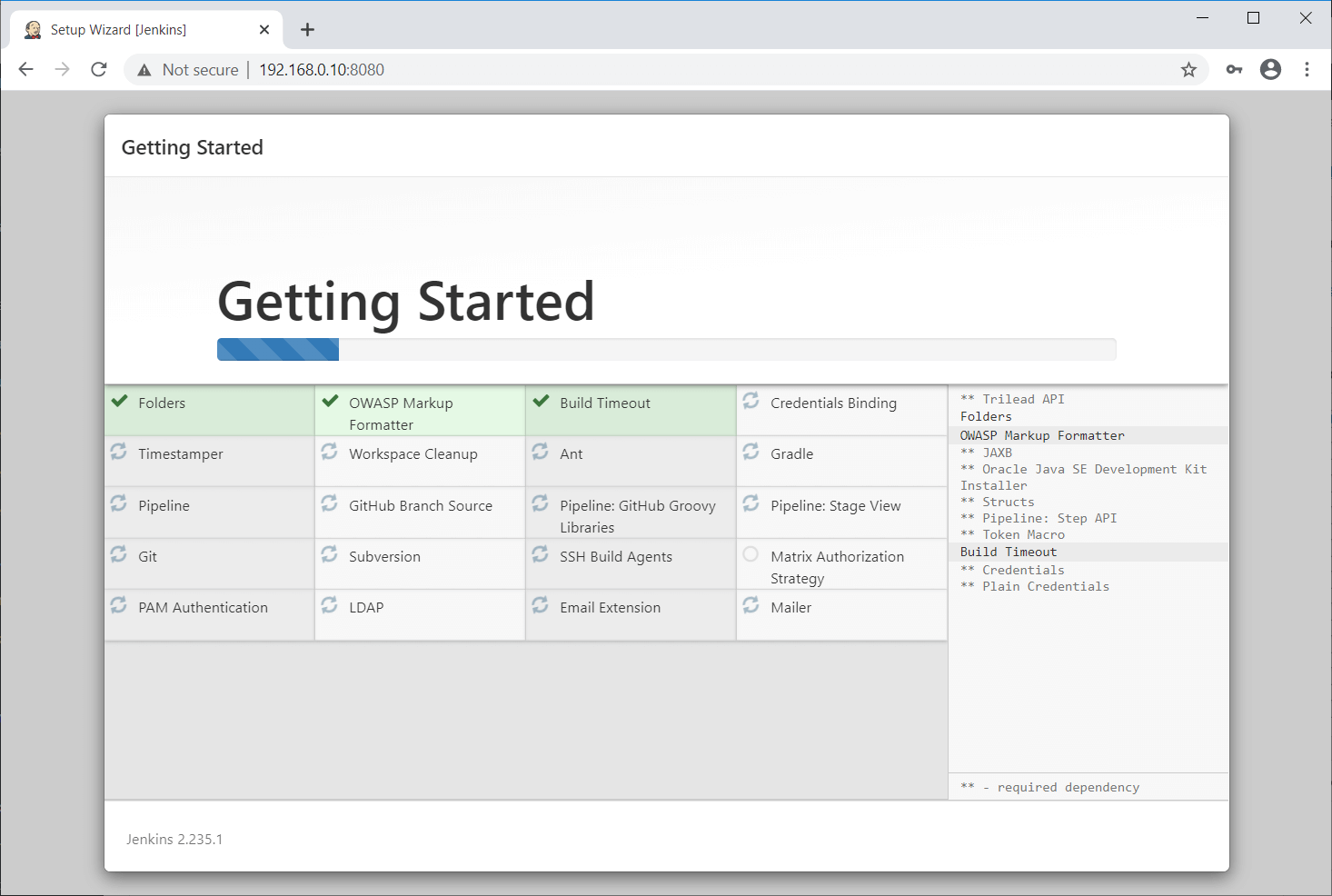Click the SSH Build Agents plugin label

click(x=616, y=557)
